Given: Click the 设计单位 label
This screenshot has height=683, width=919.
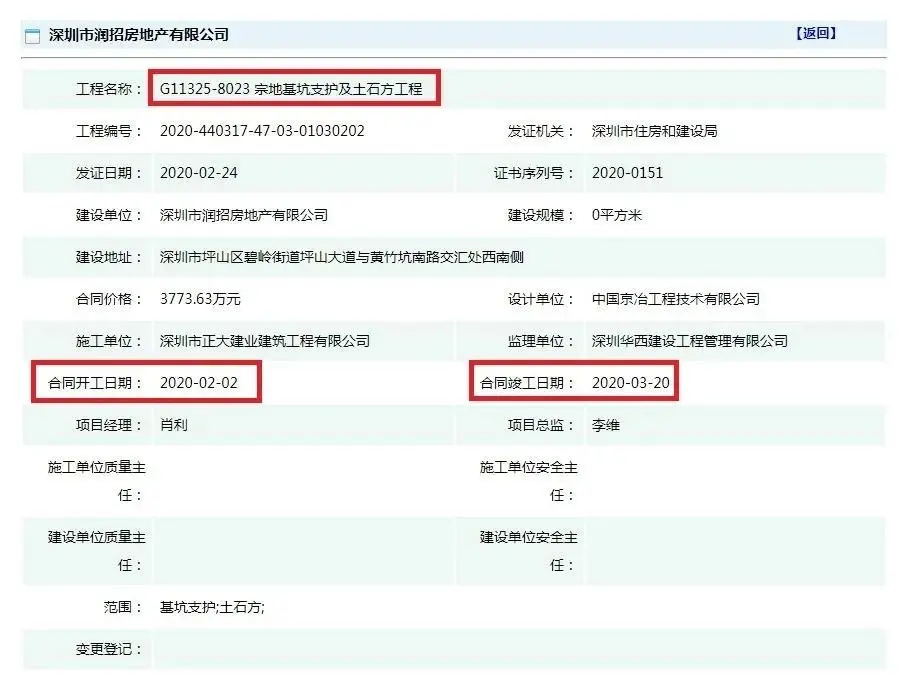Looking at the screenshot, I should pyautogui.click(x=540, y=299).
